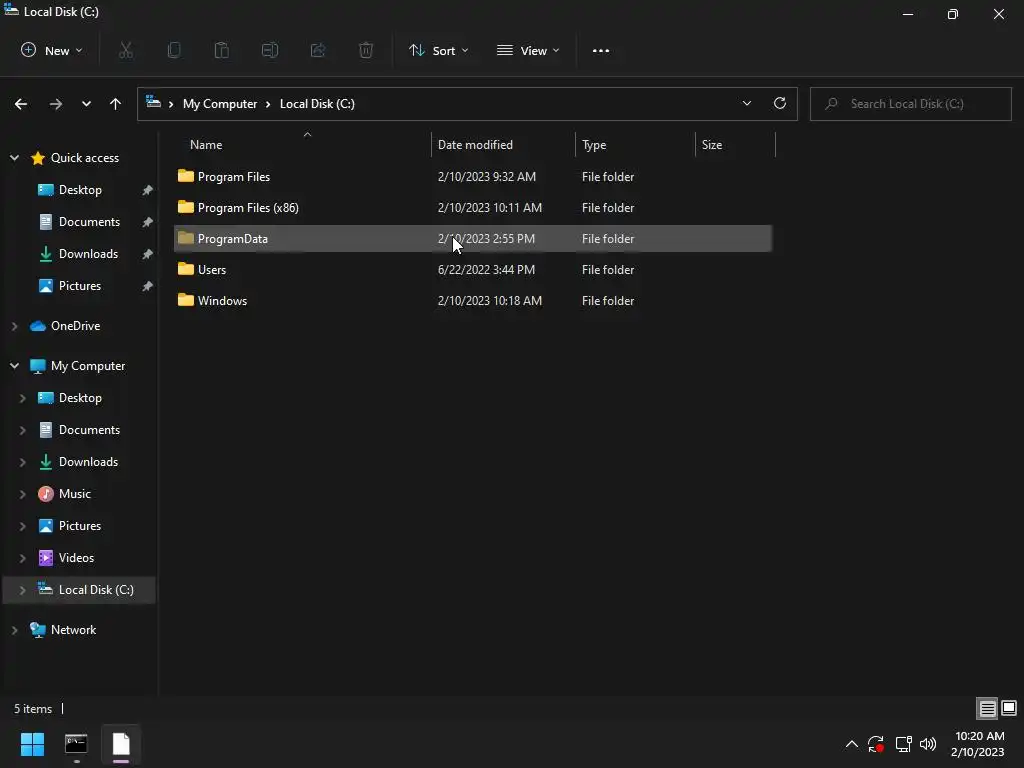Collapse the Quick access tree section
This screenshot has height=768, width=1024.
[14, 157]
